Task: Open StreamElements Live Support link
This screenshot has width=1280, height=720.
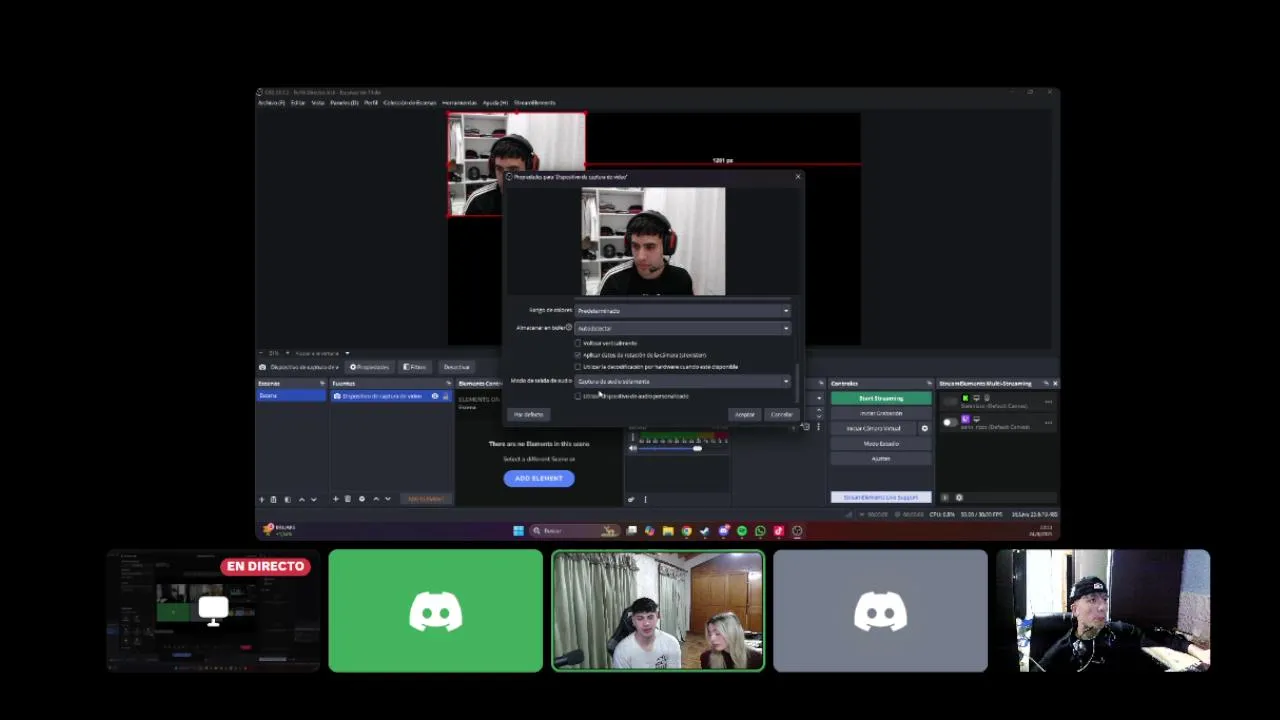Action: [x=881, y=497]
